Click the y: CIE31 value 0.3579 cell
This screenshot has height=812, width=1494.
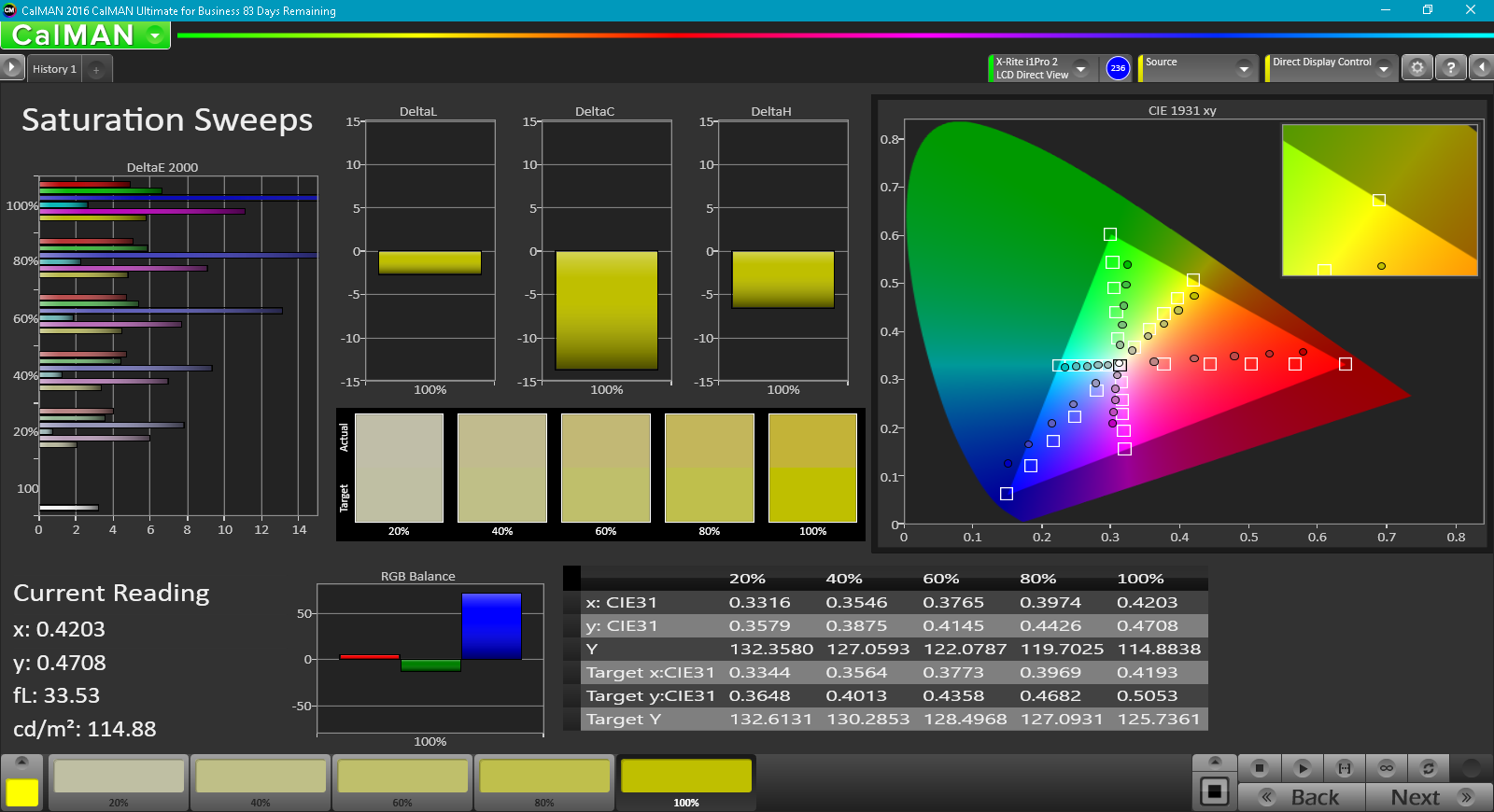tap(759, 626)
